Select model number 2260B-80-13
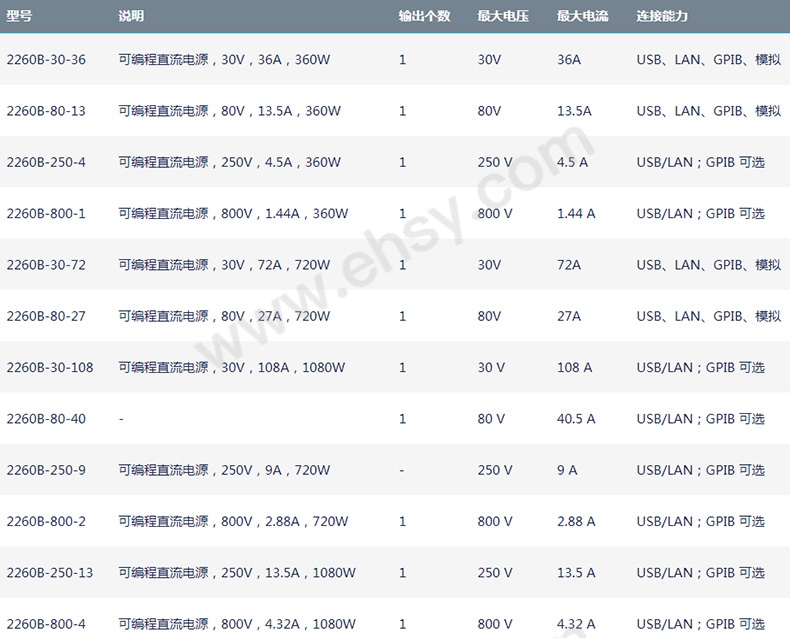The image size is (790, 638). [x=46, y=111]
